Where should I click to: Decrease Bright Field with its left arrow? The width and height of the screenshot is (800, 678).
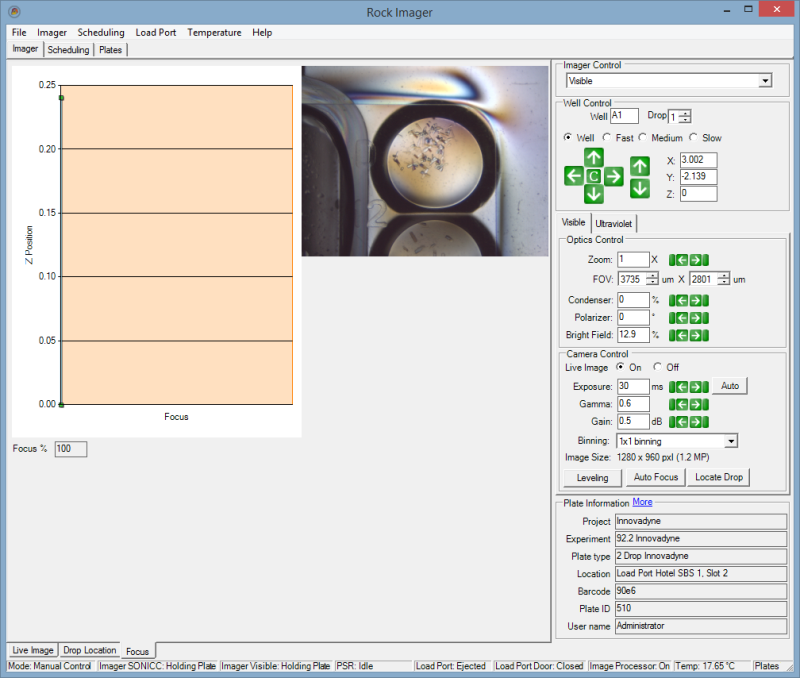pos(677,335)
